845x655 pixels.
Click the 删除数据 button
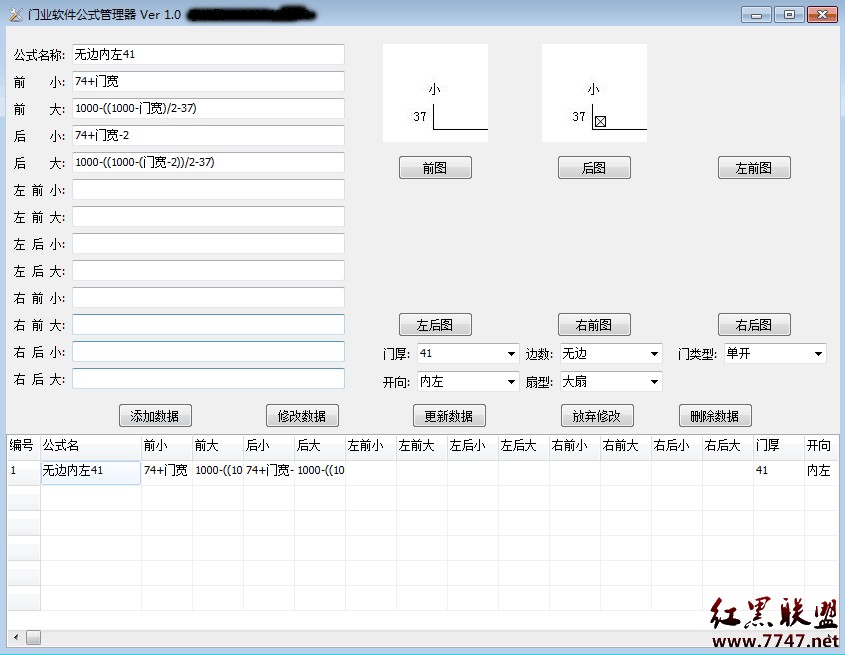coord(715,416)
